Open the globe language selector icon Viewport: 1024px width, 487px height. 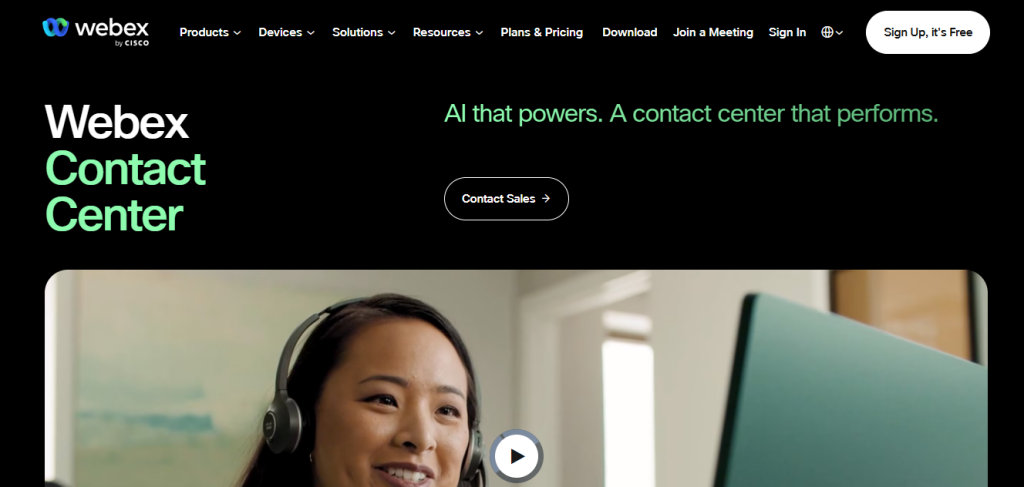tap(827, 32)
